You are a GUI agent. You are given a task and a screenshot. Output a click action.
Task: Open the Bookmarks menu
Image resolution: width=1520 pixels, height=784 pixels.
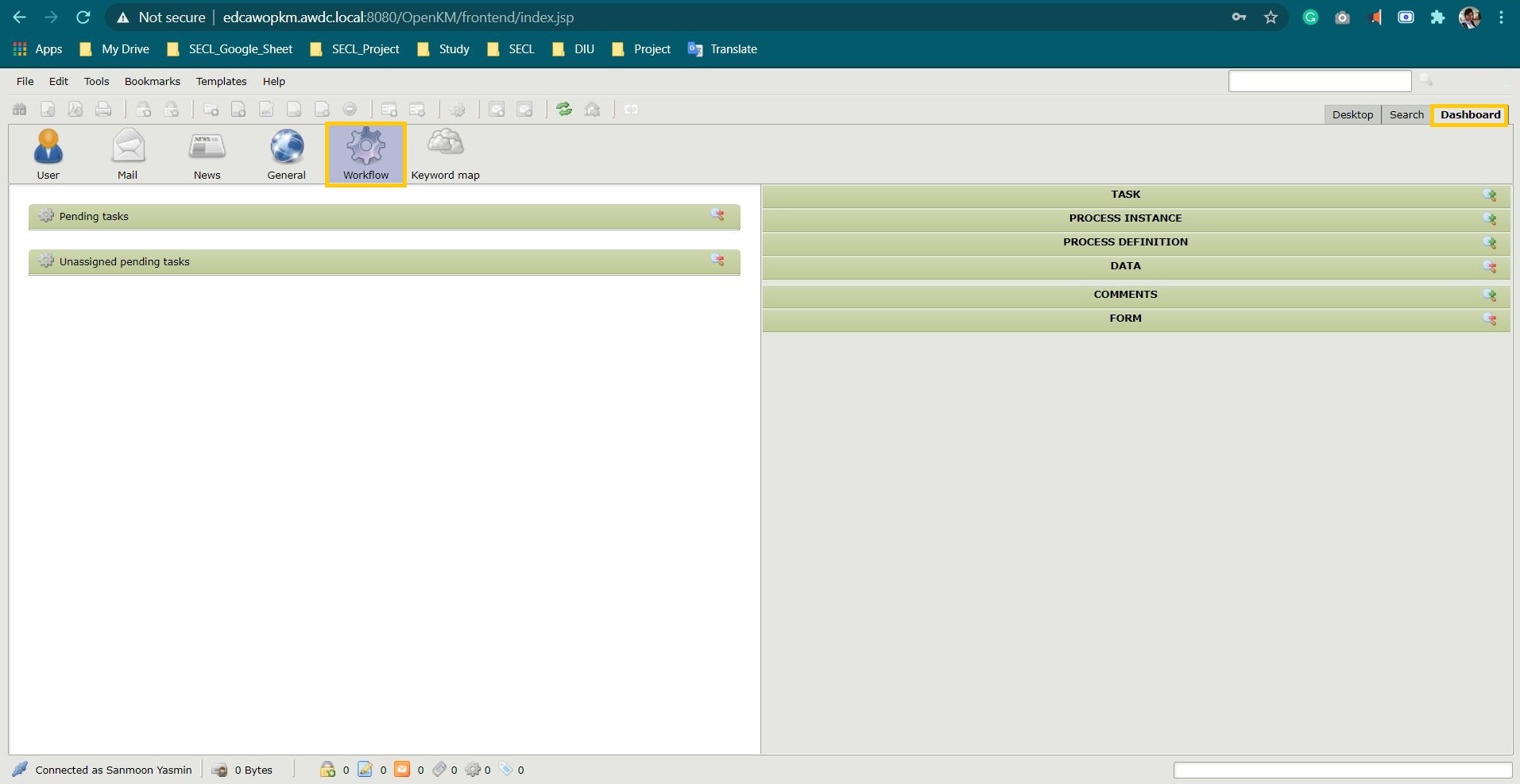pyautogui.click(x=152, y=81)
